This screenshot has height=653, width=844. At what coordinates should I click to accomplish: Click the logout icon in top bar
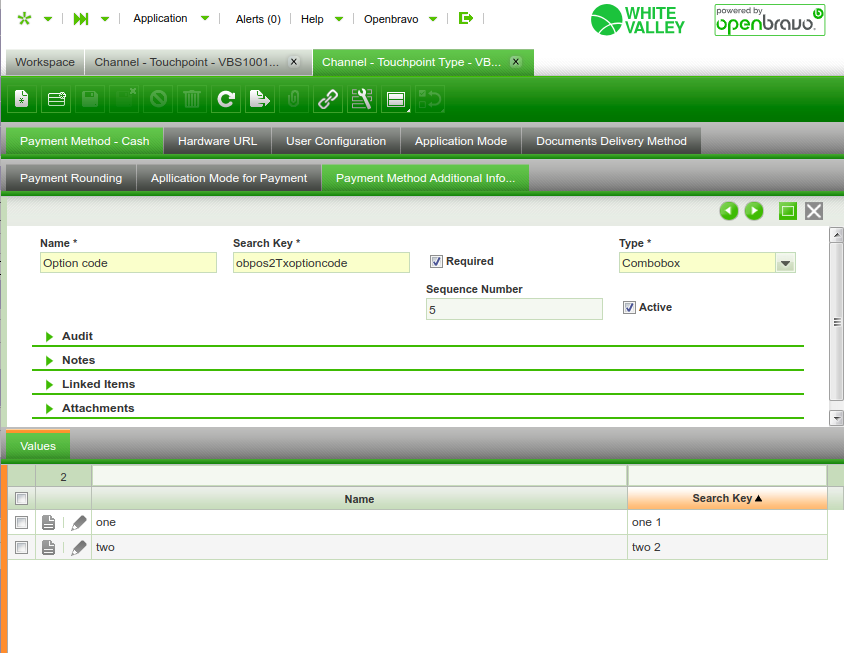pos(466,18)
